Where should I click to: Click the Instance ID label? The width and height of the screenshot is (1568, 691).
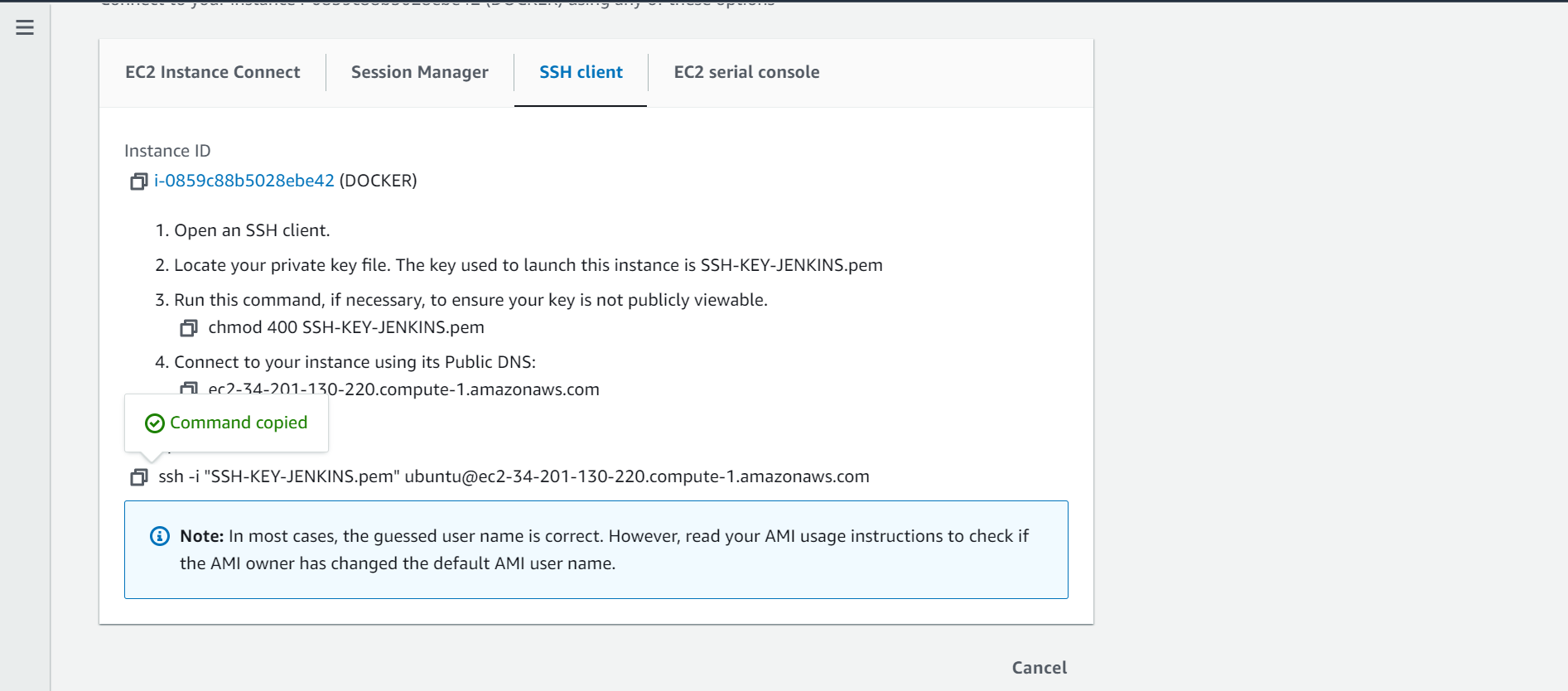pos(167,151)
